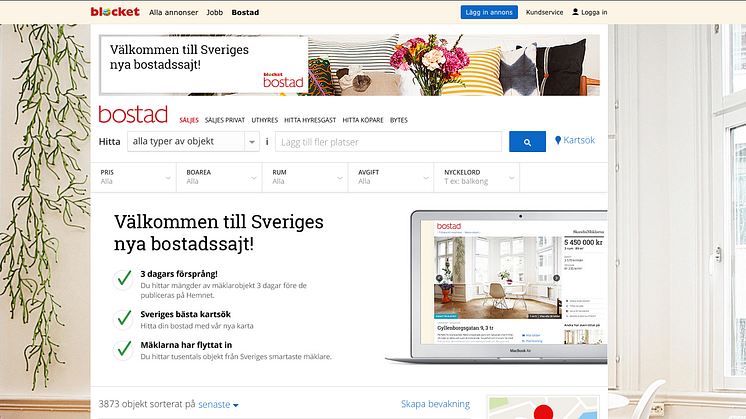Screen dimensions: 746x419
Task: Click the blocket logo in the header
Action: 115,12
